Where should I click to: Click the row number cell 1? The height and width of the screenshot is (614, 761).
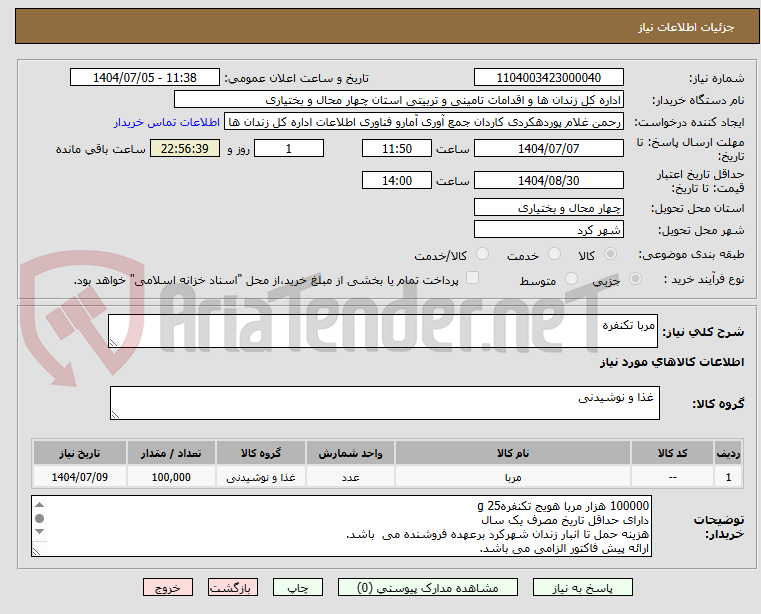click(728, 477)
